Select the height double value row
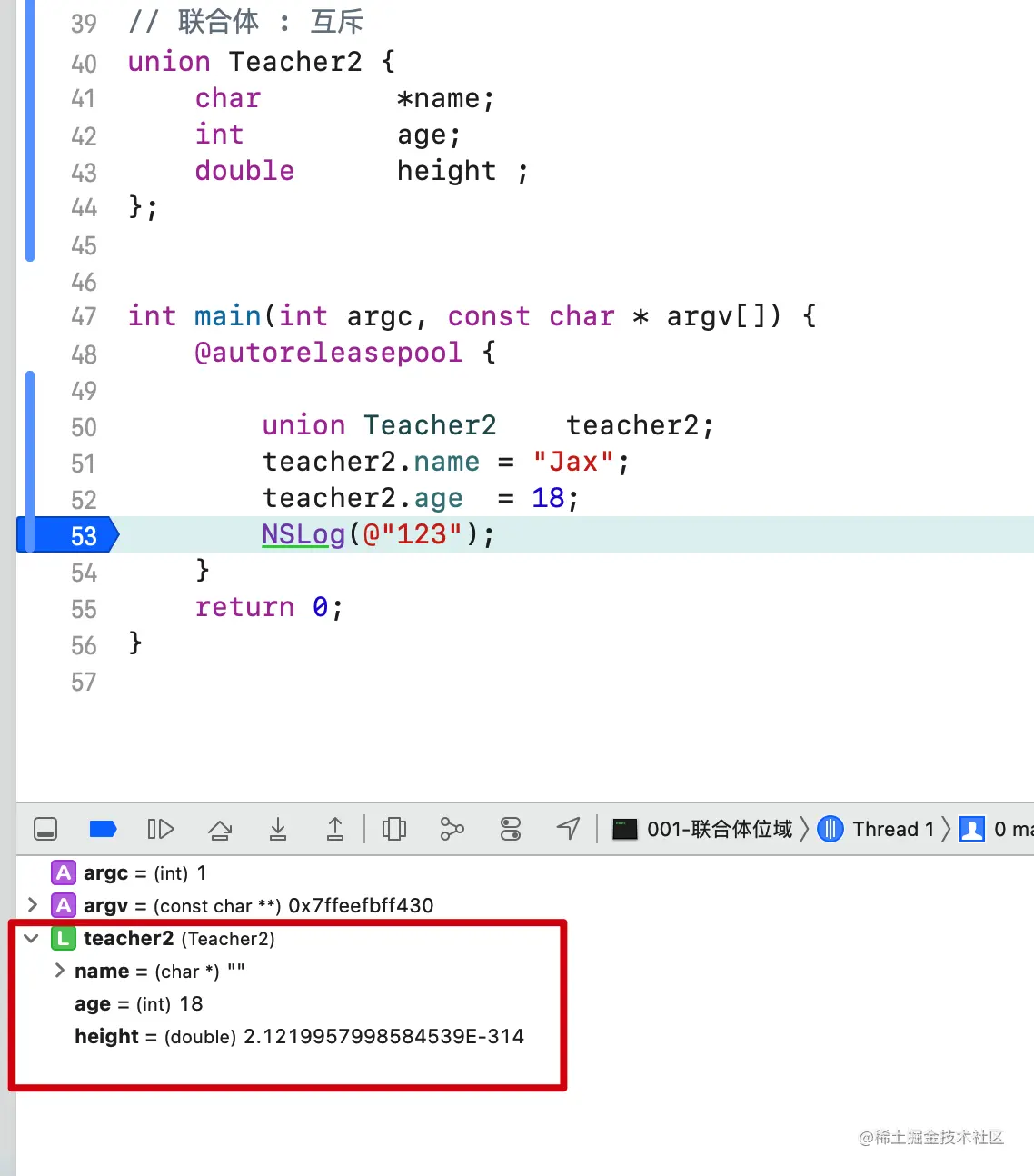 pos(299,1037)
